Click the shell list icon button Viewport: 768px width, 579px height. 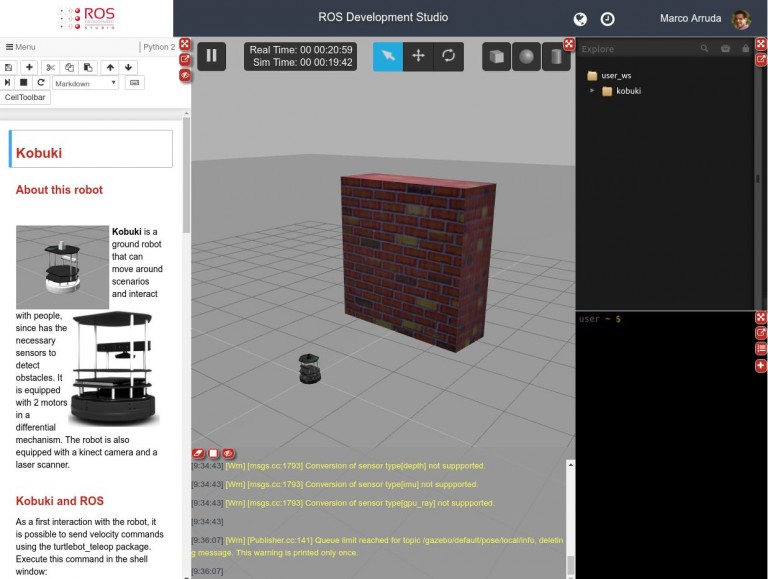click(761, 349)
